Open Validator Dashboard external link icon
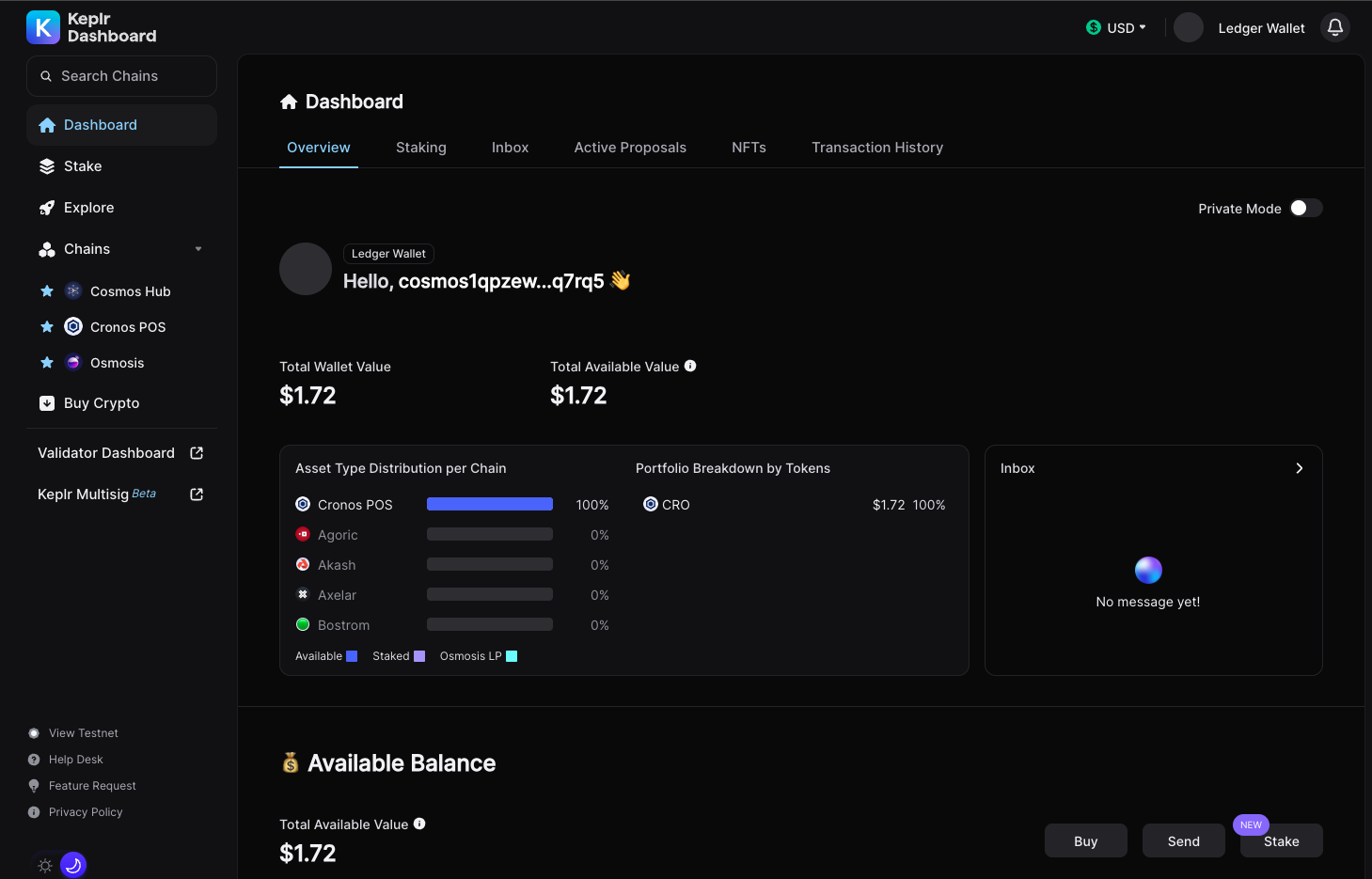The image size is (1372, 879). [x=197, y=453]
